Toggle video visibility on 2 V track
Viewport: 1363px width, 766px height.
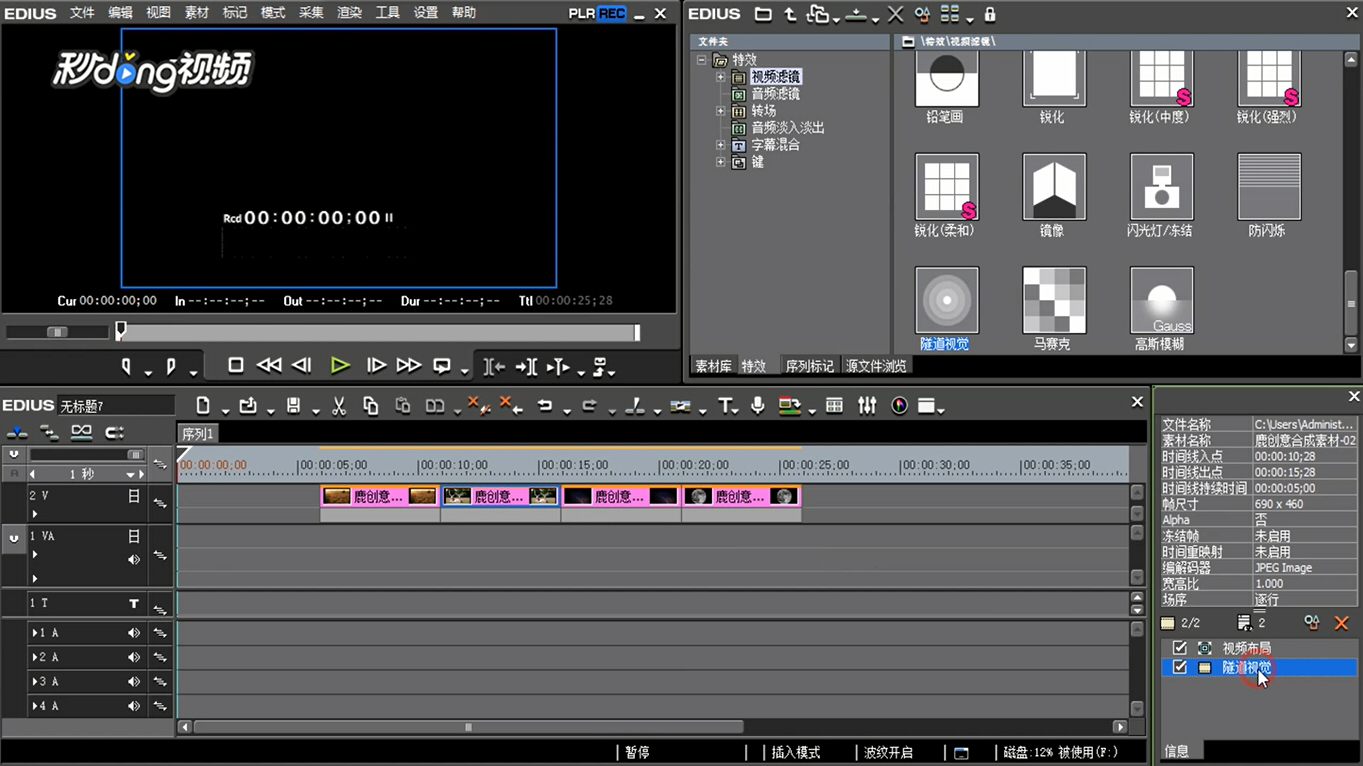(134, 496)
